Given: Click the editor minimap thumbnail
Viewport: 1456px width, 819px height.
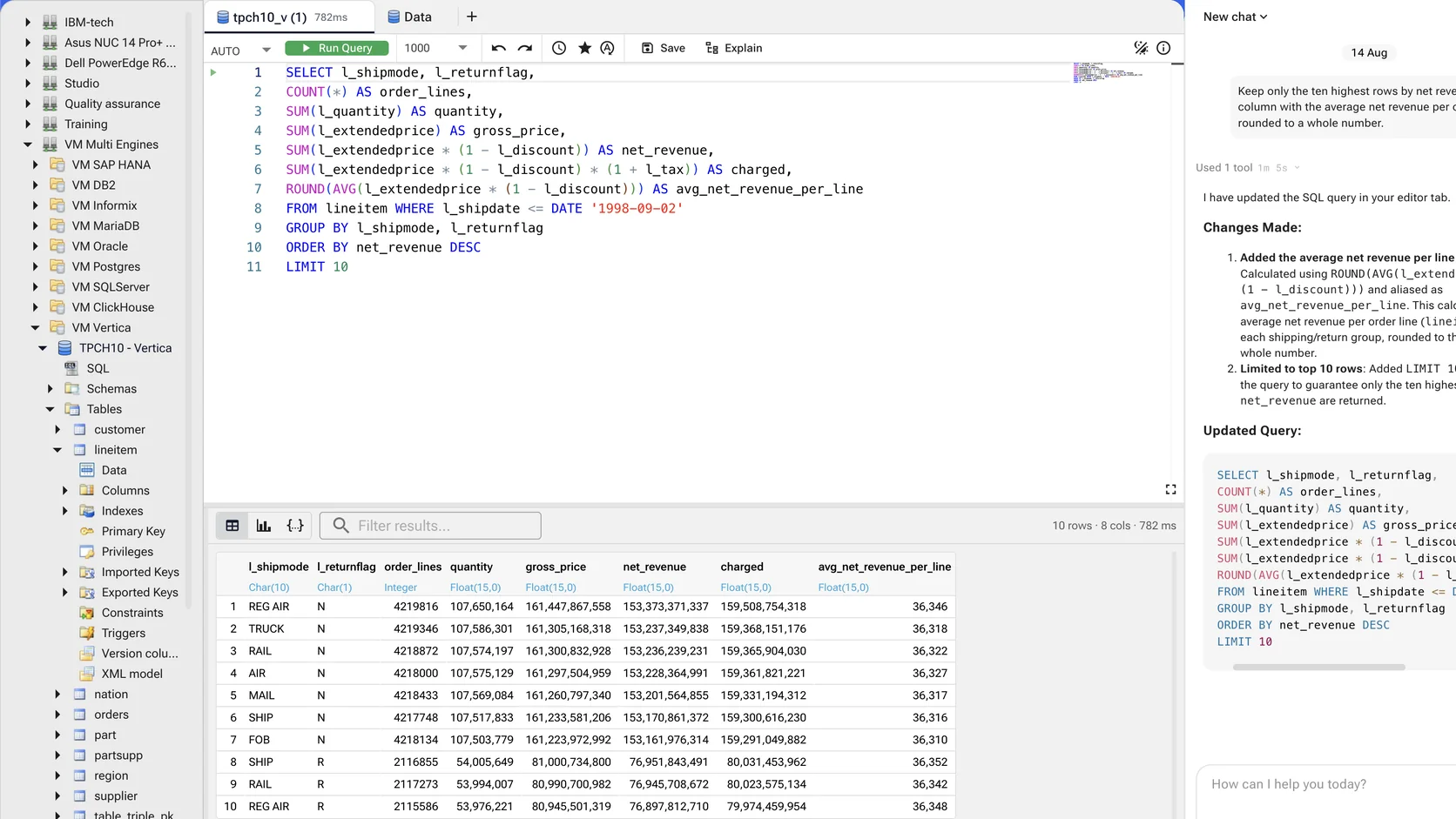Looking at the screenshot, I should pyautogui.click(x=1108, y=72).
